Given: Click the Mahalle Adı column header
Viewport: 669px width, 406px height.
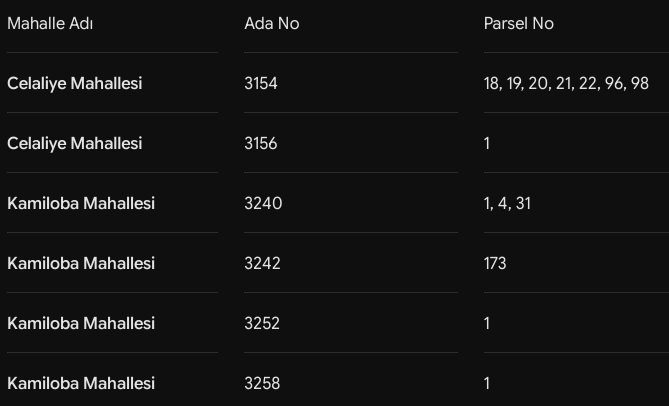Looking at the screenshot, I should 50,23.
